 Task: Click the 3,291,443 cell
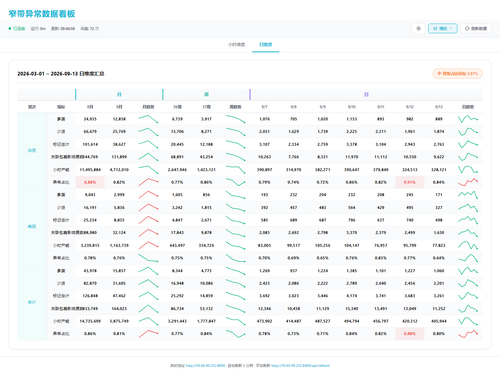click(177, 321)
